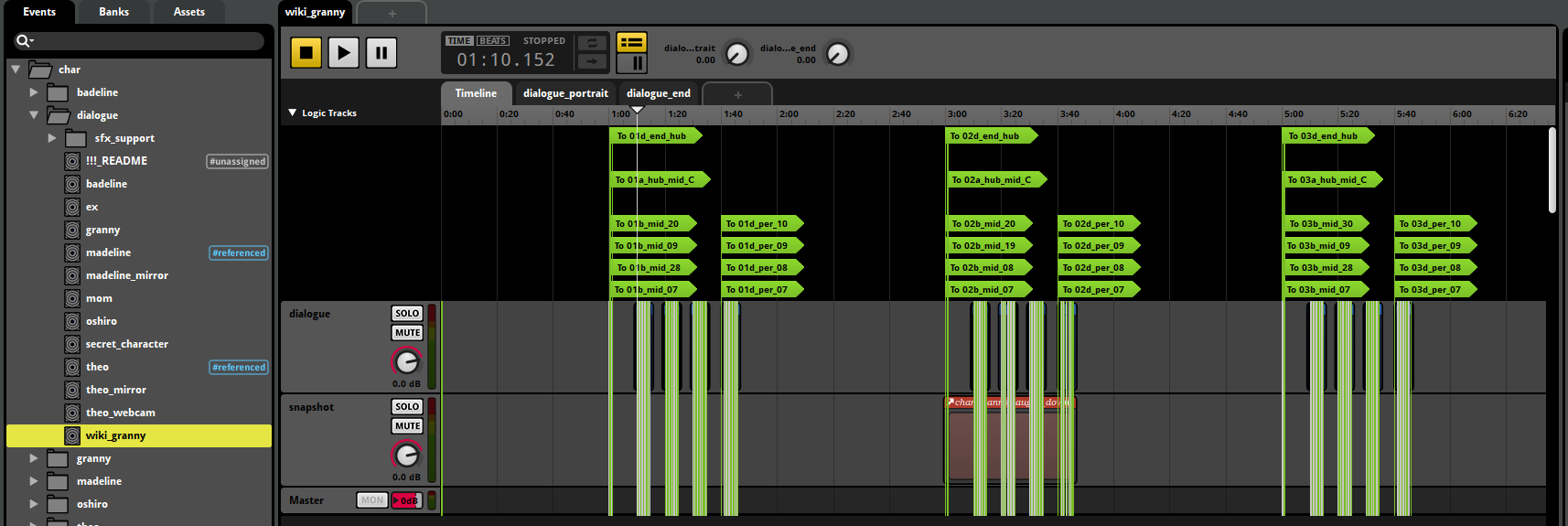Solo the dialogue track

(407, 313)
